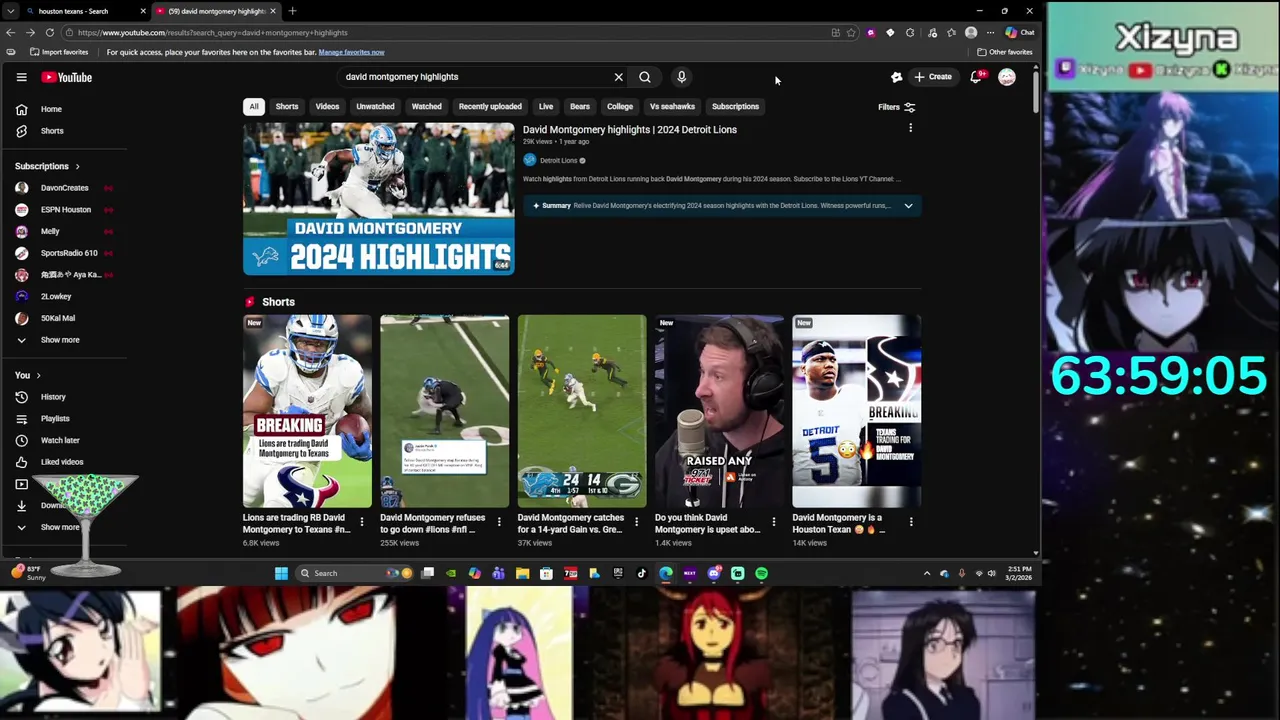Open the Filters panel
Image resolution: width=1280 pixels, height=720 pixels.
click(x=897, y=107)
